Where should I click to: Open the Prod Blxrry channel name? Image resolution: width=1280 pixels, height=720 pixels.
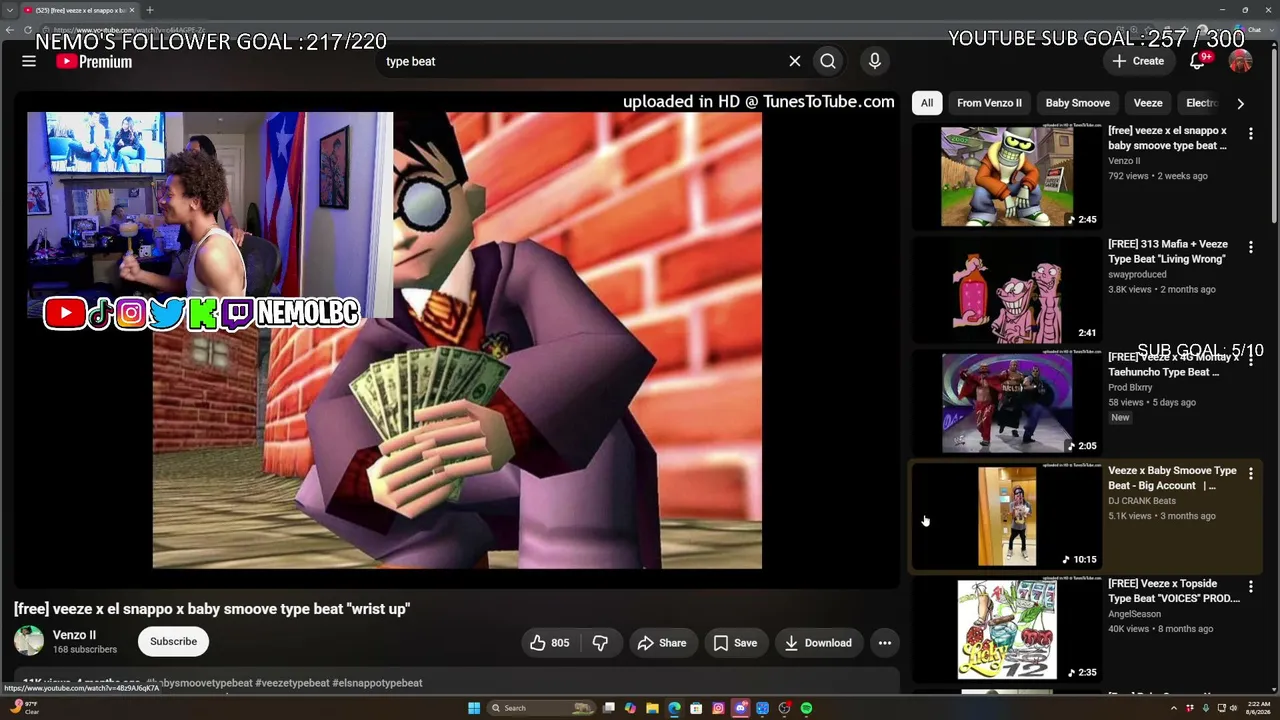click(1130, 387)
